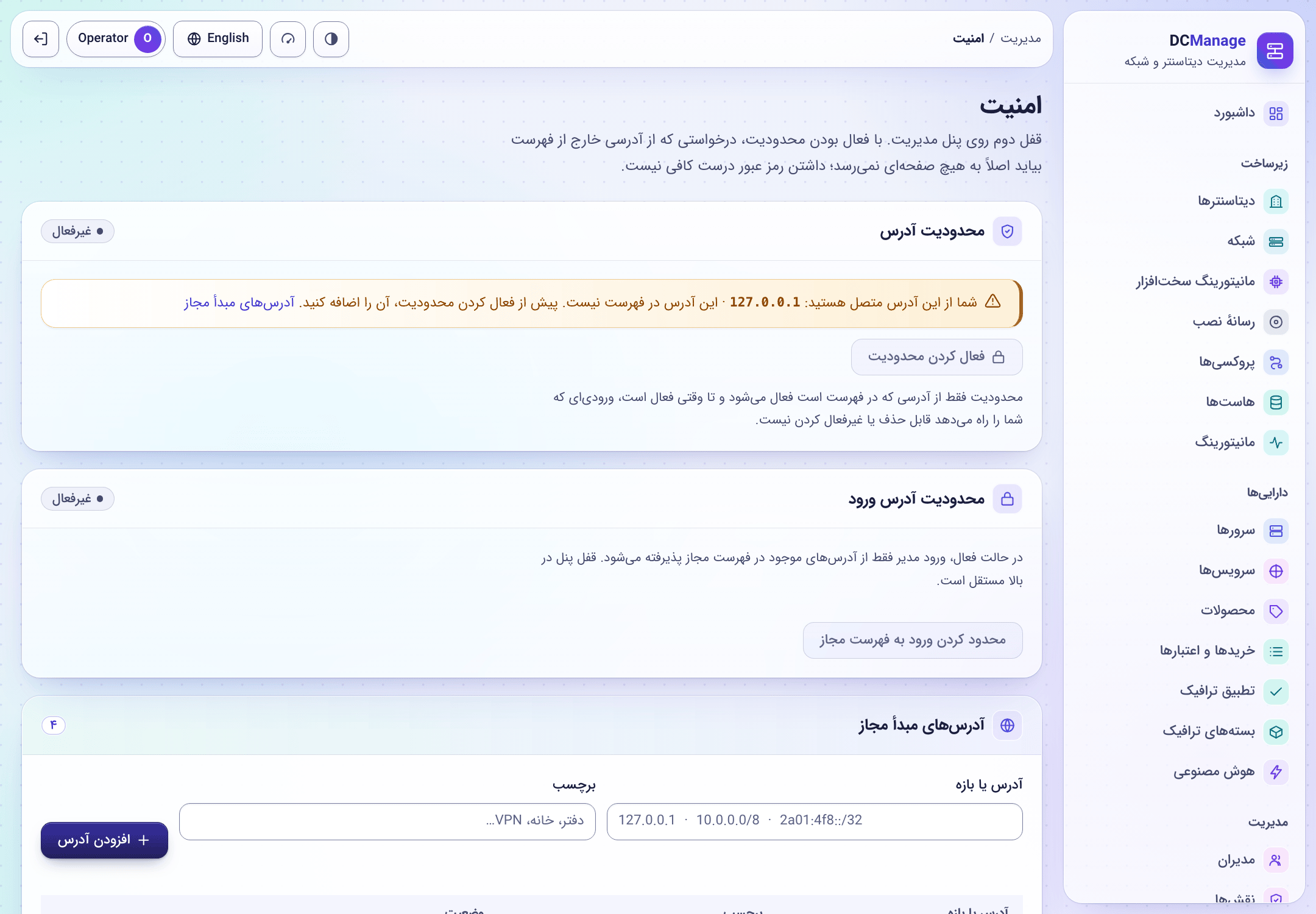The image size is (1316, 914).
Task: Open تطبیق ترافیک checkmark icon
Action: coord(1276,692)
